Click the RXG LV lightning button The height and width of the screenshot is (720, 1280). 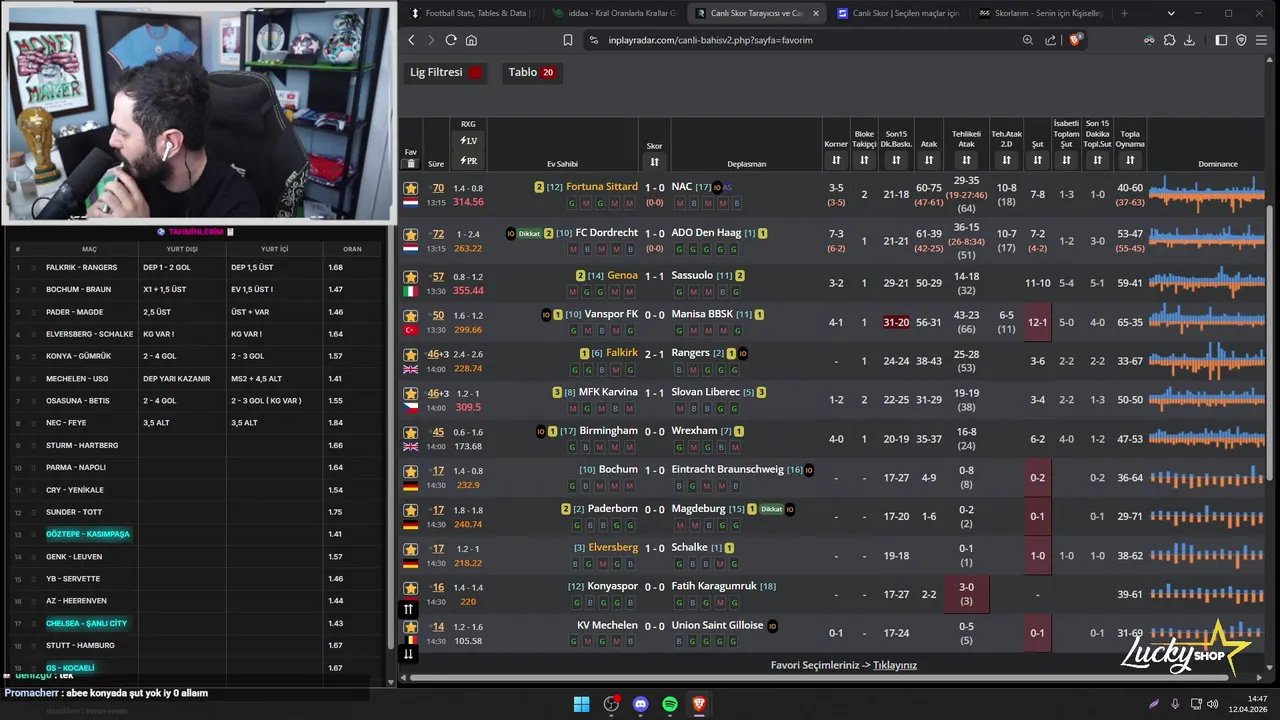coord(468,141)
